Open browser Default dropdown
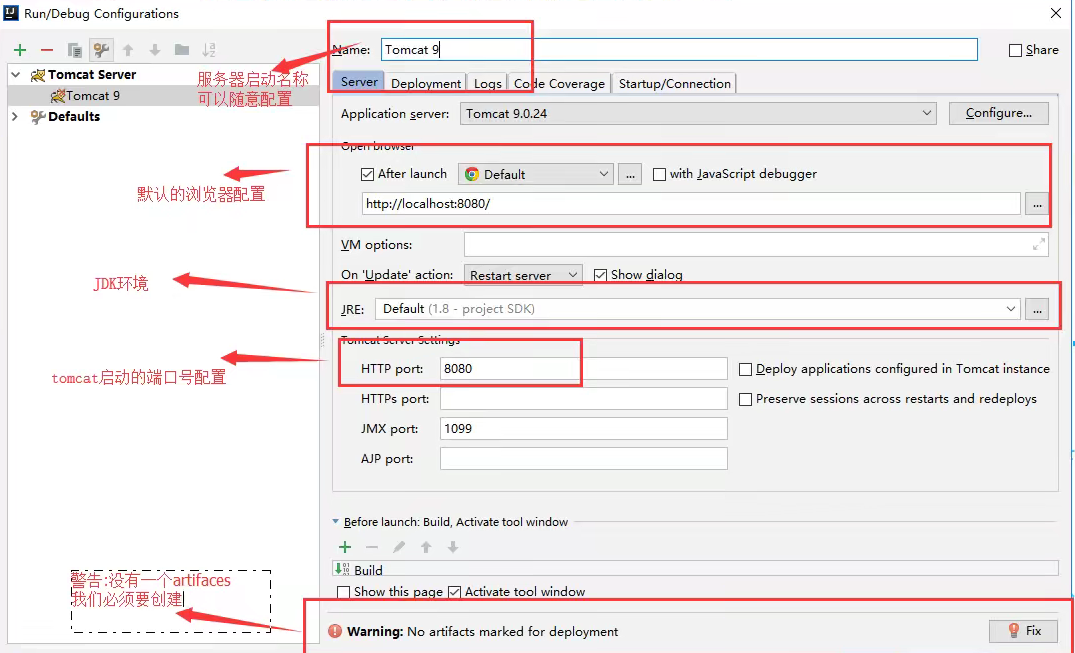Screen dimensions: 1075x653 (535, 174)
